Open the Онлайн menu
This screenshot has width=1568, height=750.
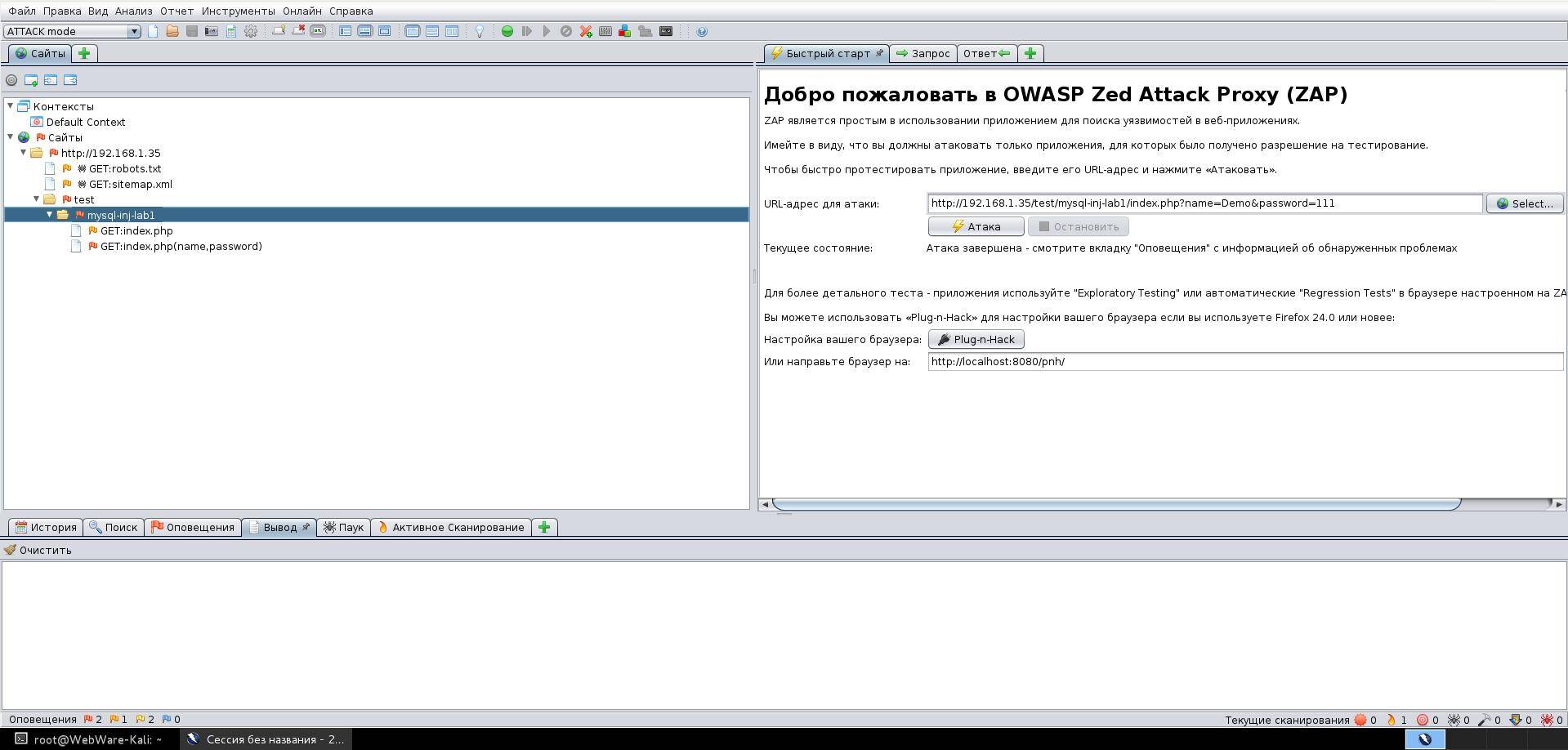point(302,11)
